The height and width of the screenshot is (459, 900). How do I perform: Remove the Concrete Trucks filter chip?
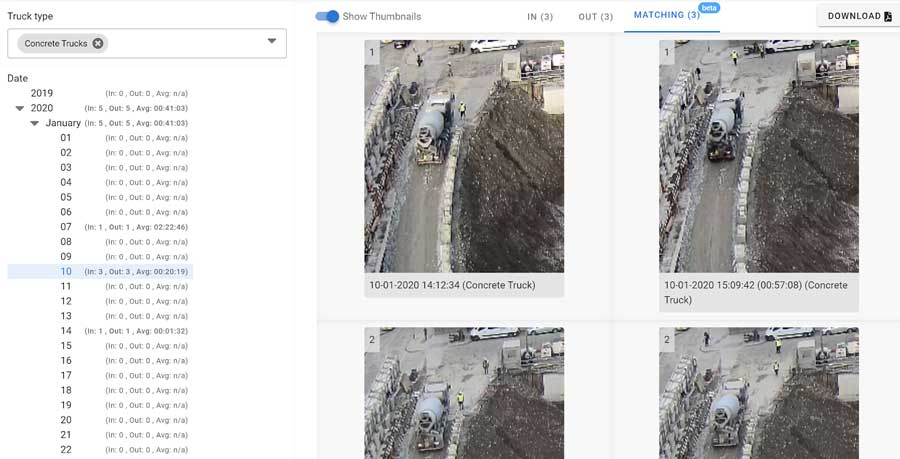pos(98,43)
